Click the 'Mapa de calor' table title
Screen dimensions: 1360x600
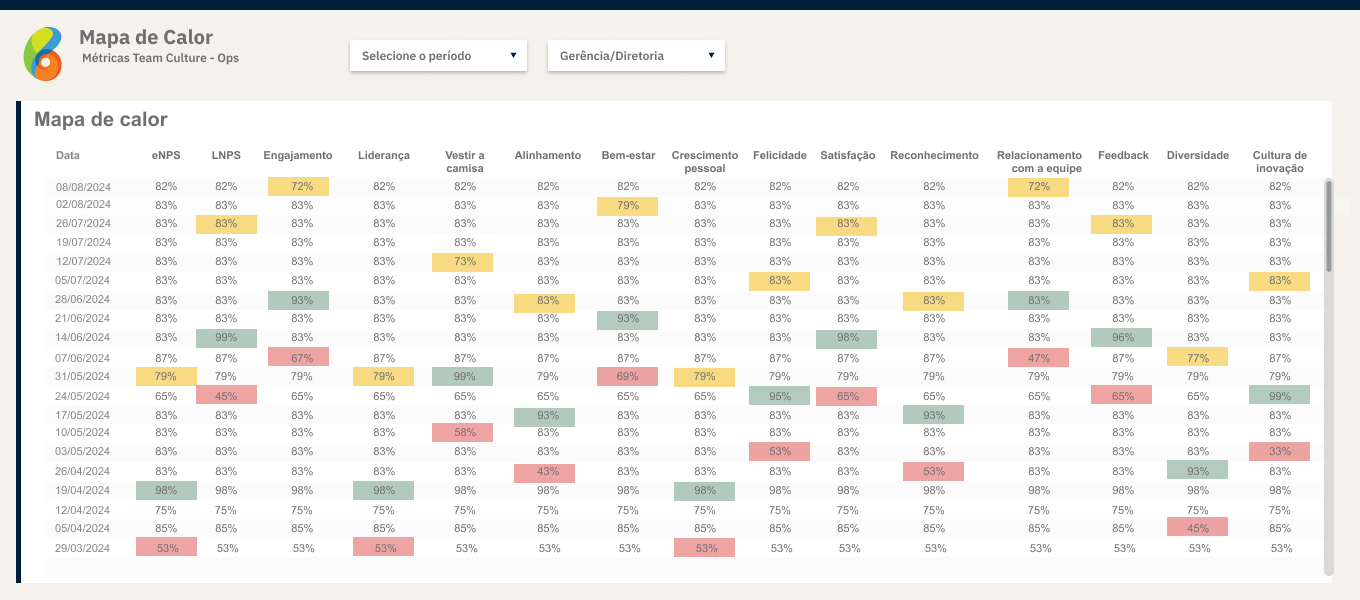tap(101, 120)
